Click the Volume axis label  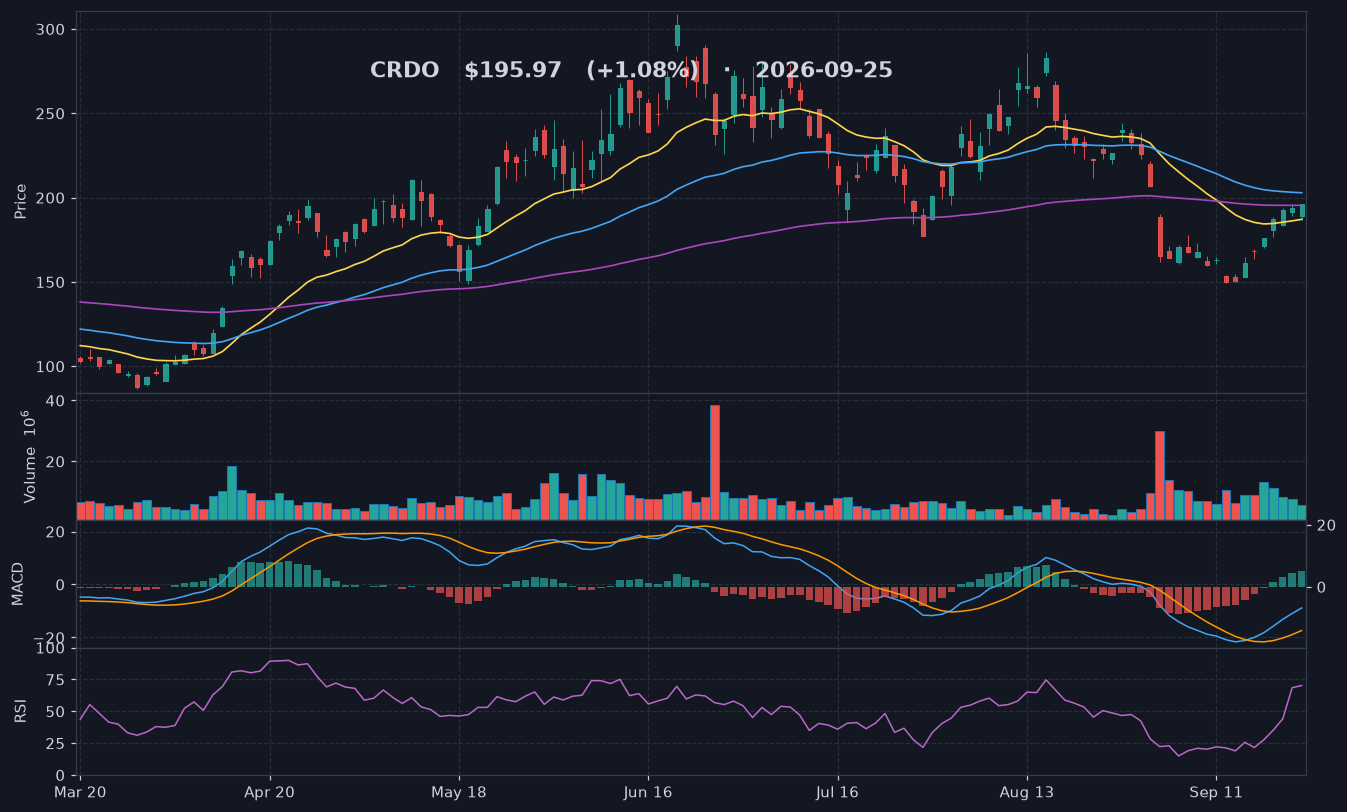[30, 456]
